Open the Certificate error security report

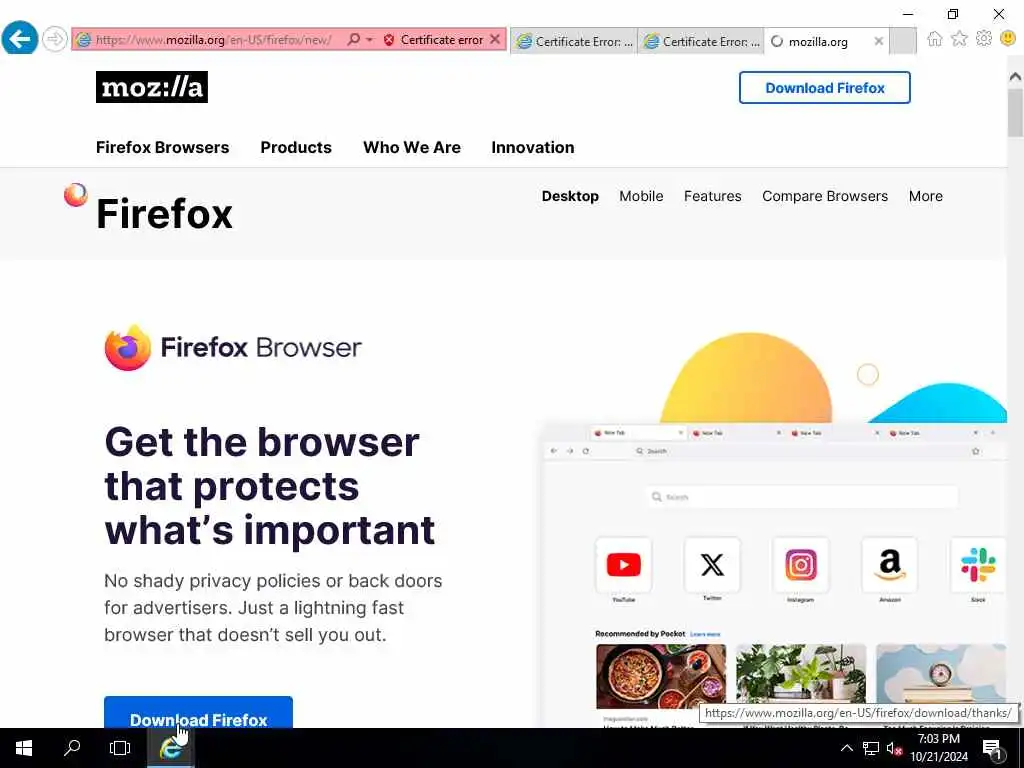coord(441,40)
